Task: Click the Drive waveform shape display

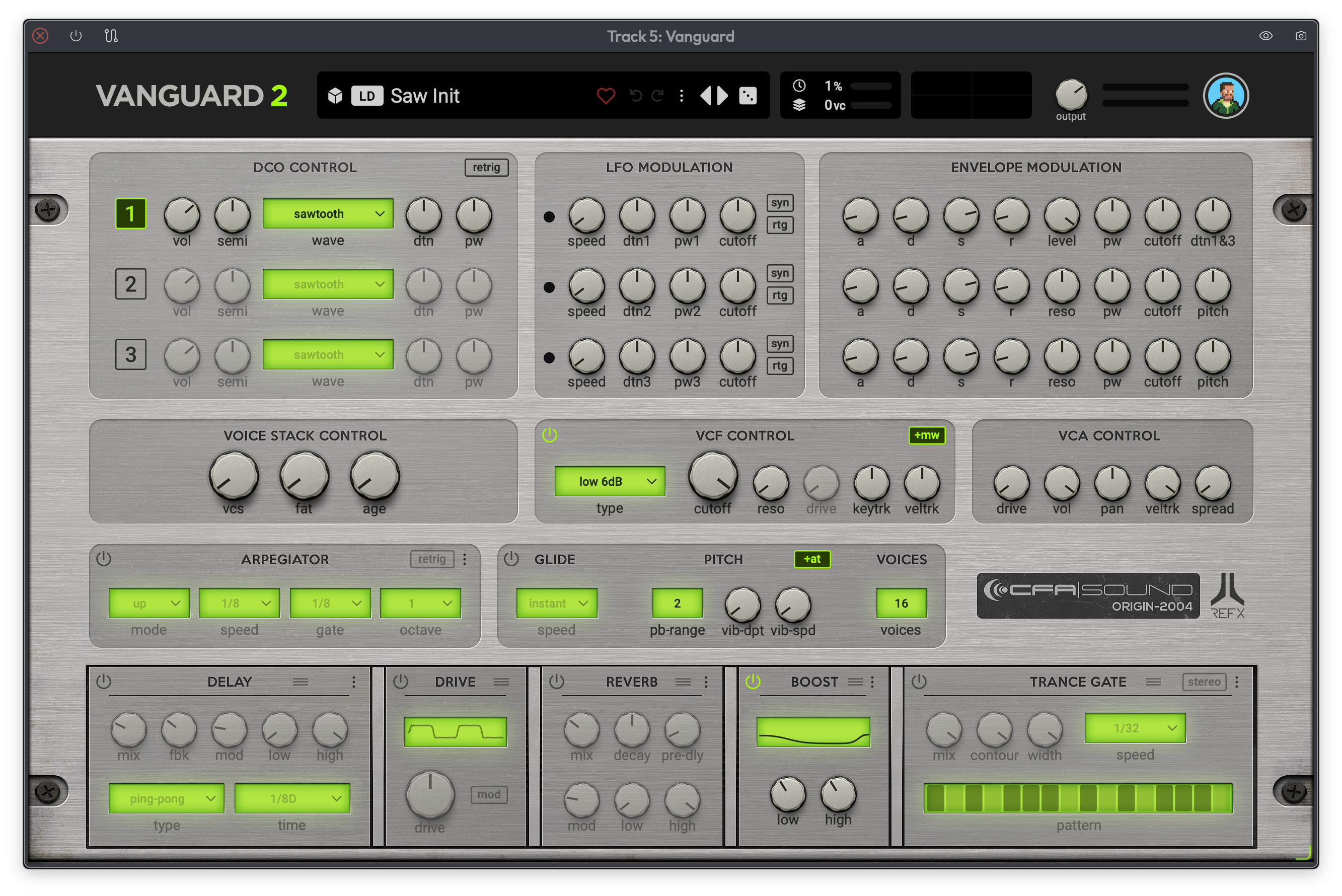Action: (x=456, y=732)
